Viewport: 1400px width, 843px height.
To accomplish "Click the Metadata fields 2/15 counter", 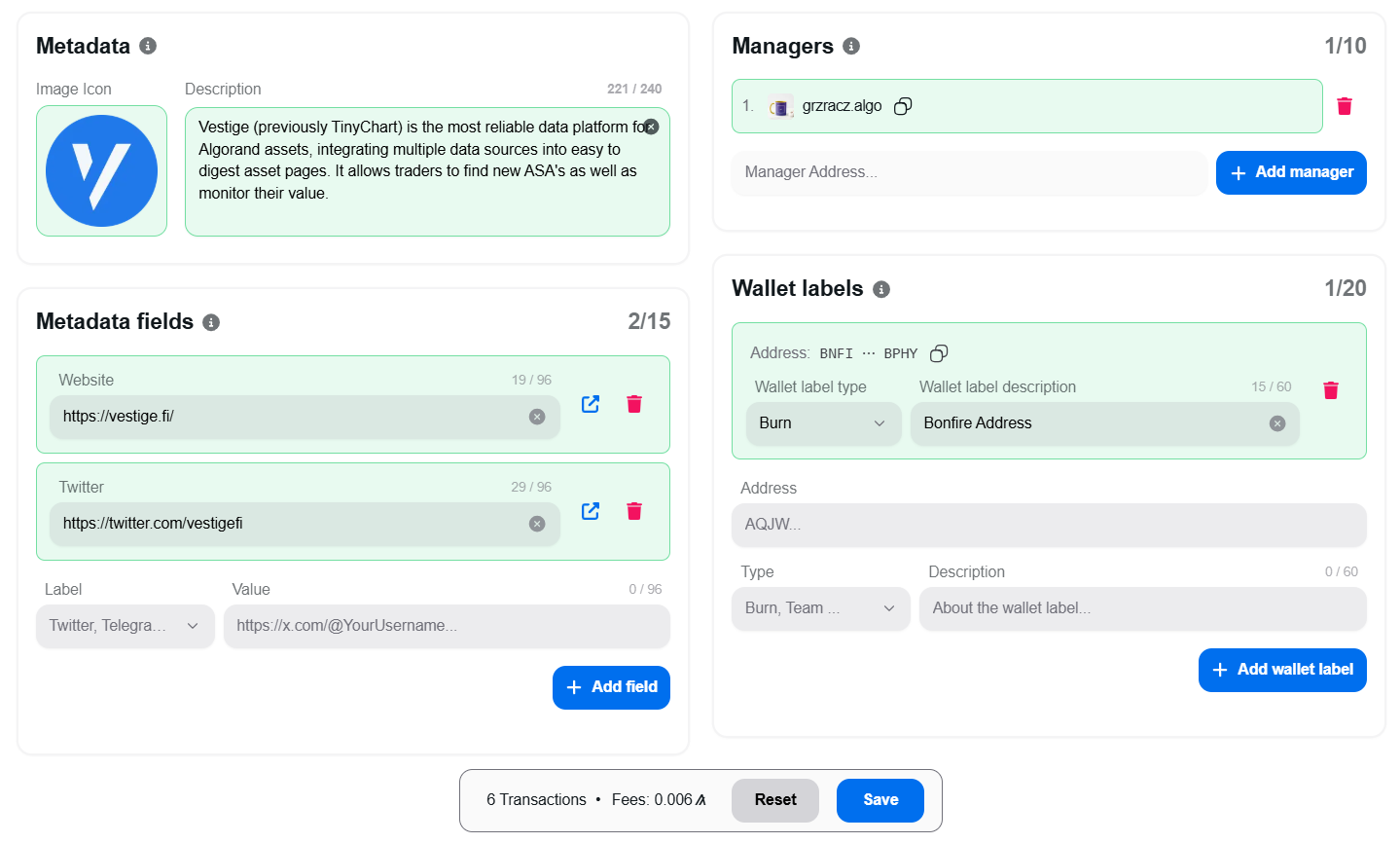I will coord(649,321).
